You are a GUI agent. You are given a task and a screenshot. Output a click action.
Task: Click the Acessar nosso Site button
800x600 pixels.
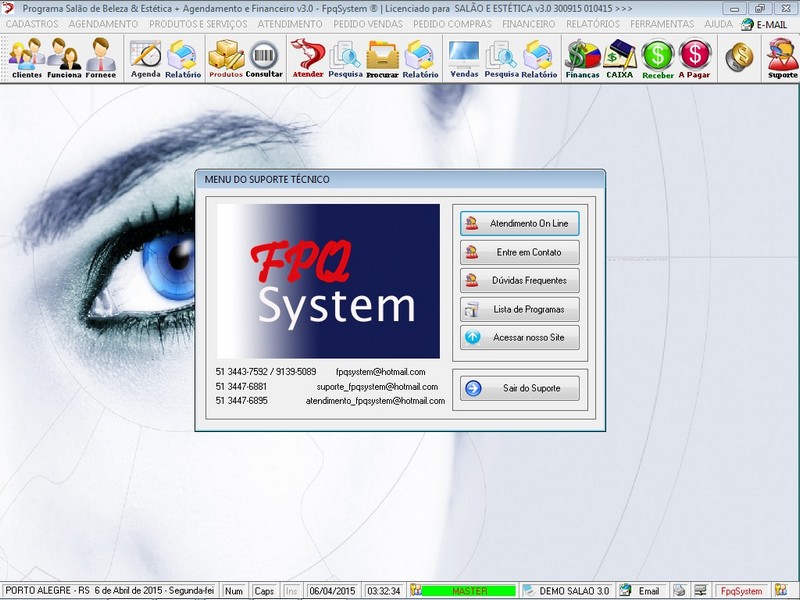[x=519, y=337]
